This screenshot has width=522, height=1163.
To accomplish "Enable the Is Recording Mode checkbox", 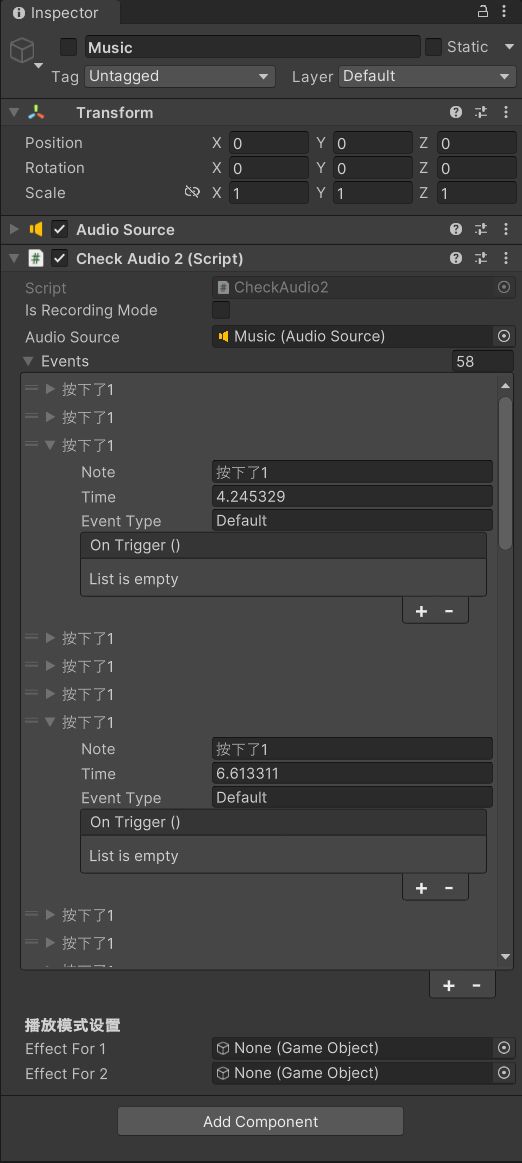I will click(x=221, y=310).
